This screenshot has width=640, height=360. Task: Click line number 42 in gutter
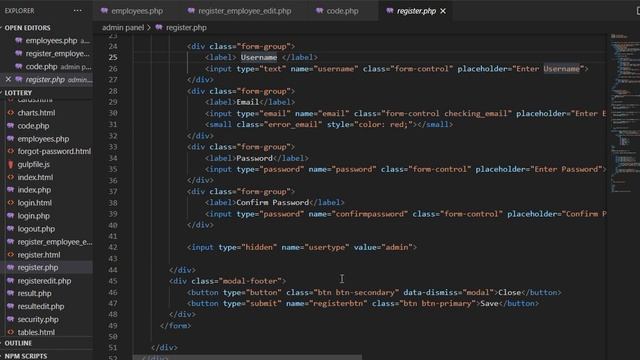click(113, 247)
